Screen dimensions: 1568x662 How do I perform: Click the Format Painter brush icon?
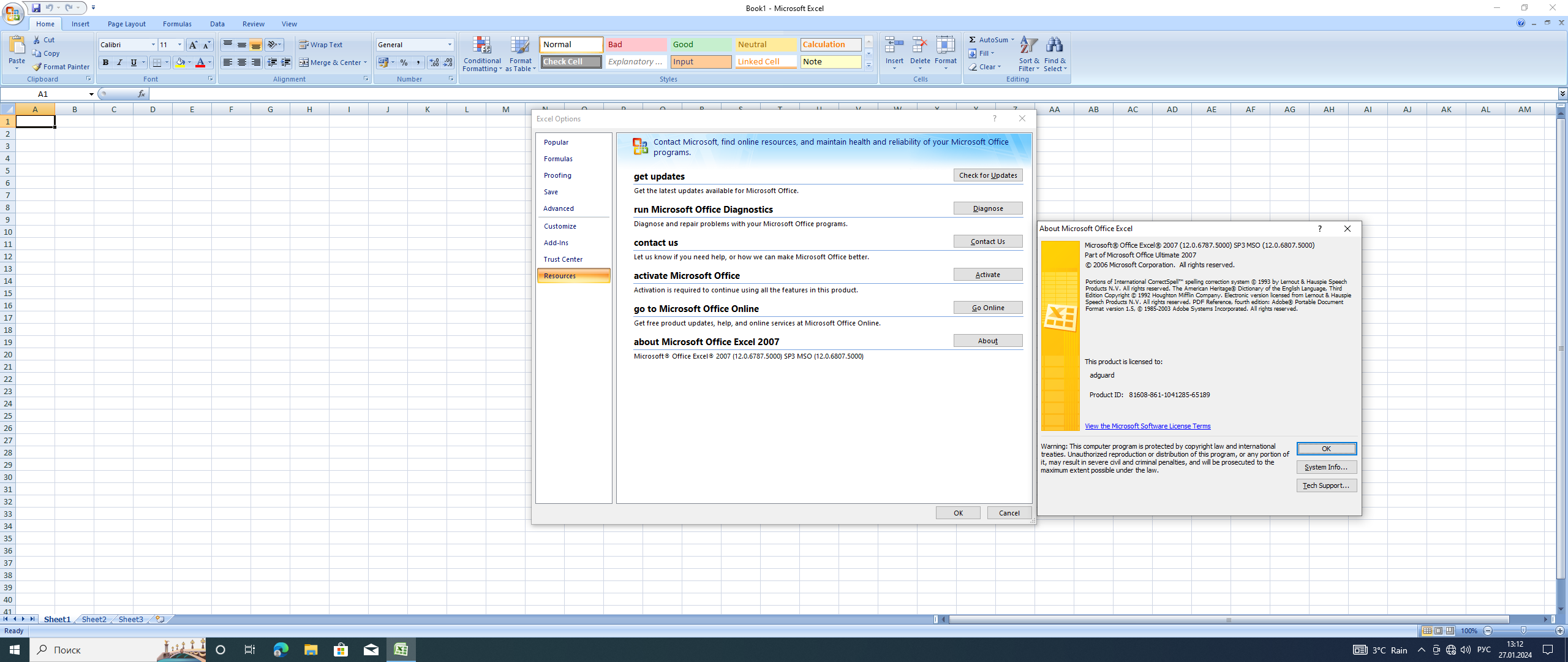click(x=37, y=67)
